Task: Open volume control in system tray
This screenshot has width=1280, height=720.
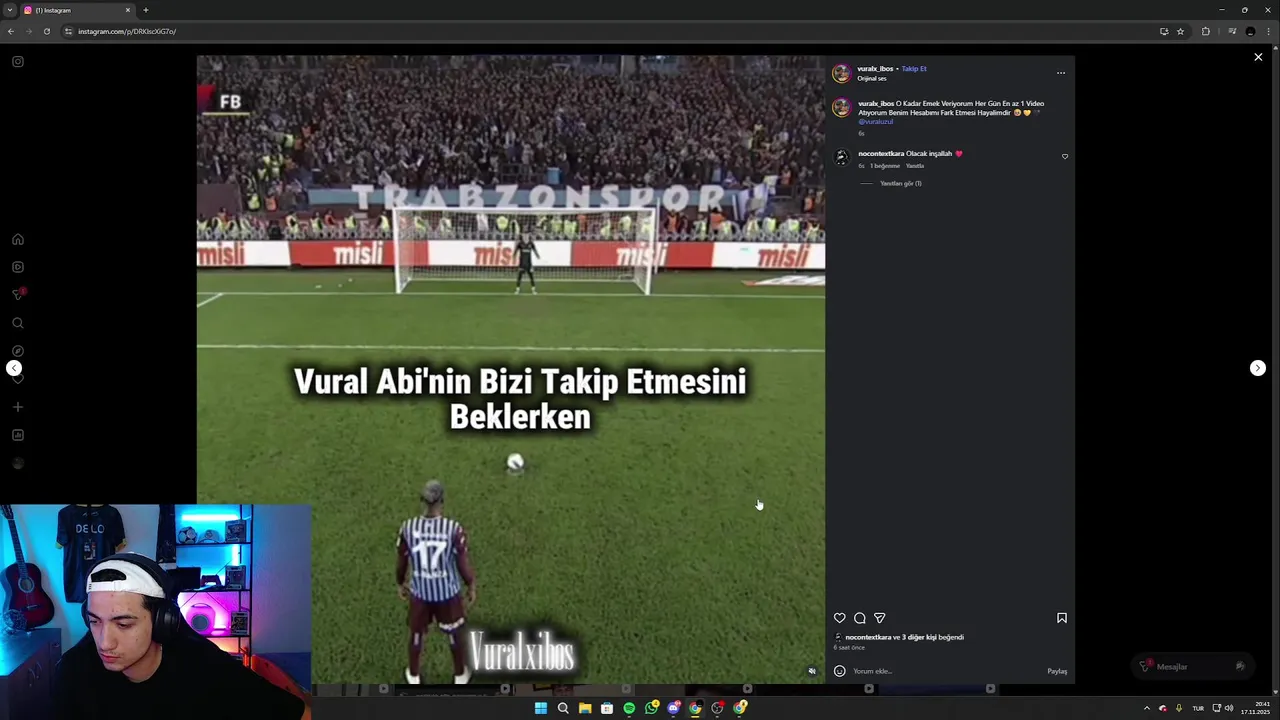Action: [1229, 708]
